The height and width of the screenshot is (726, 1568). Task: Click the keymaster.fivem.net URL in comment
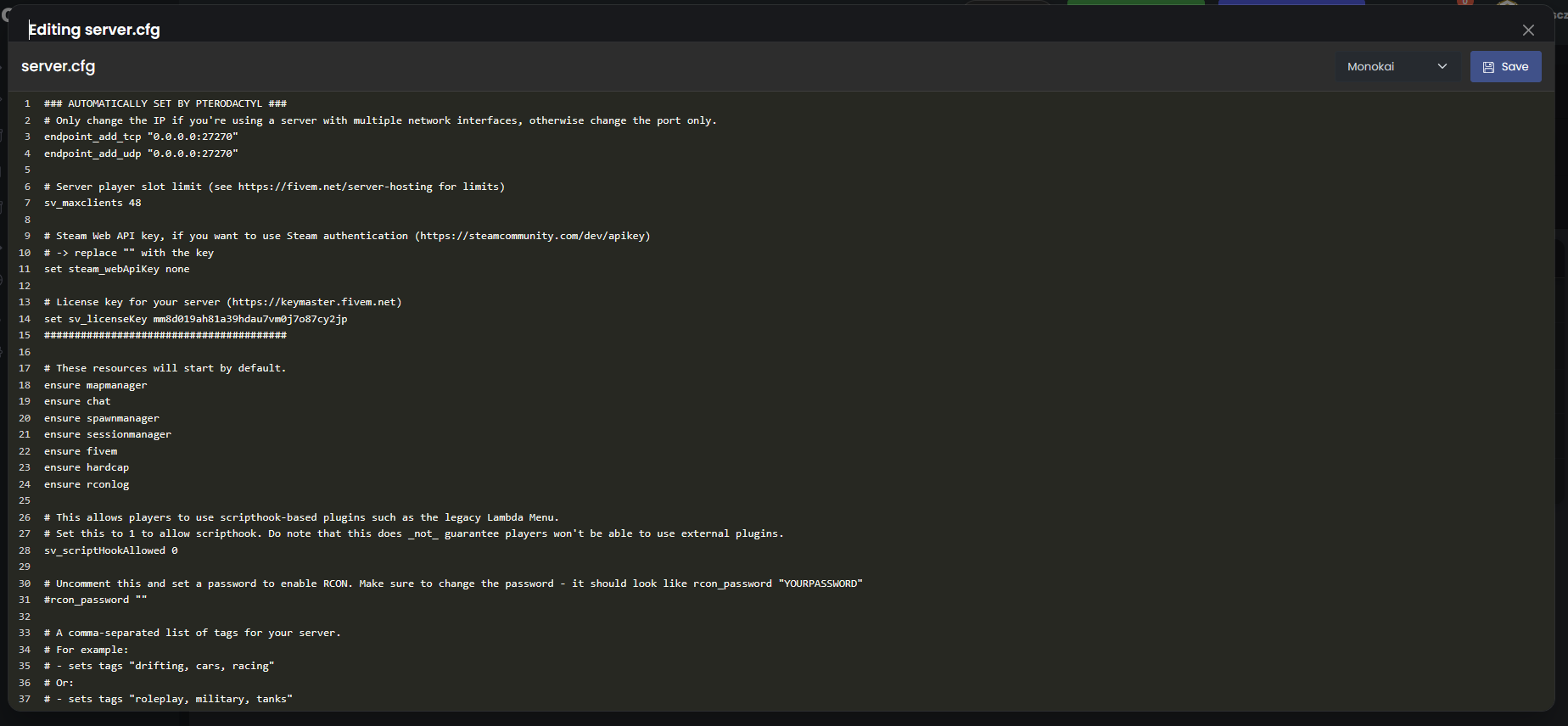[x=314, y=303]
